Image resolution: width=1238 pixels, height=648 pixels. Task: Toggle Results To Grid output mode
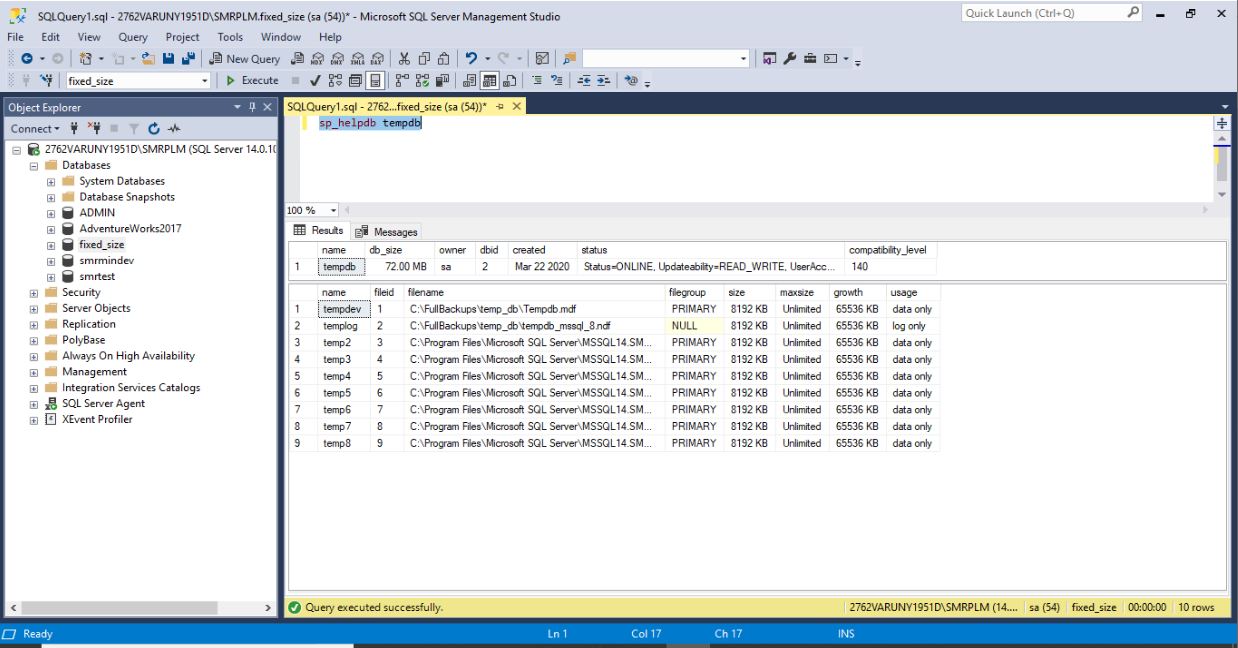click(492, 81)
